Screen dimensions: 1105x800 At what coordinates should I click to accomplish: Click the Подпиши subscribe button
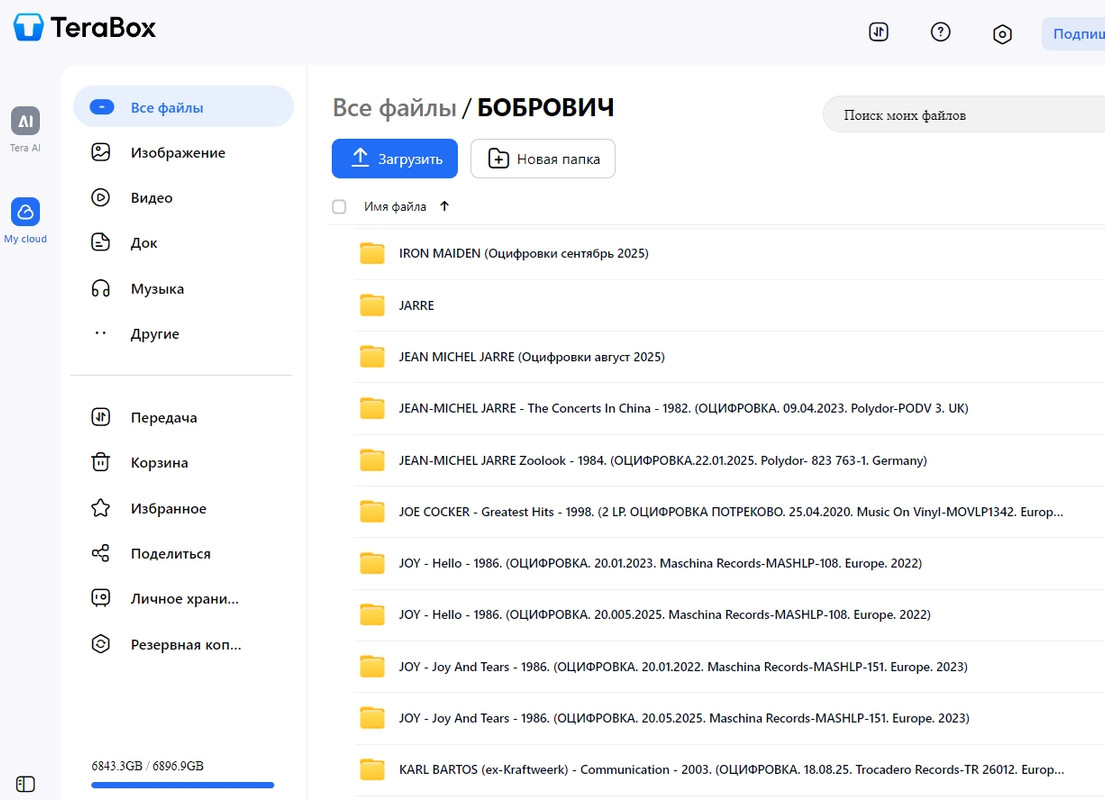1073,34
